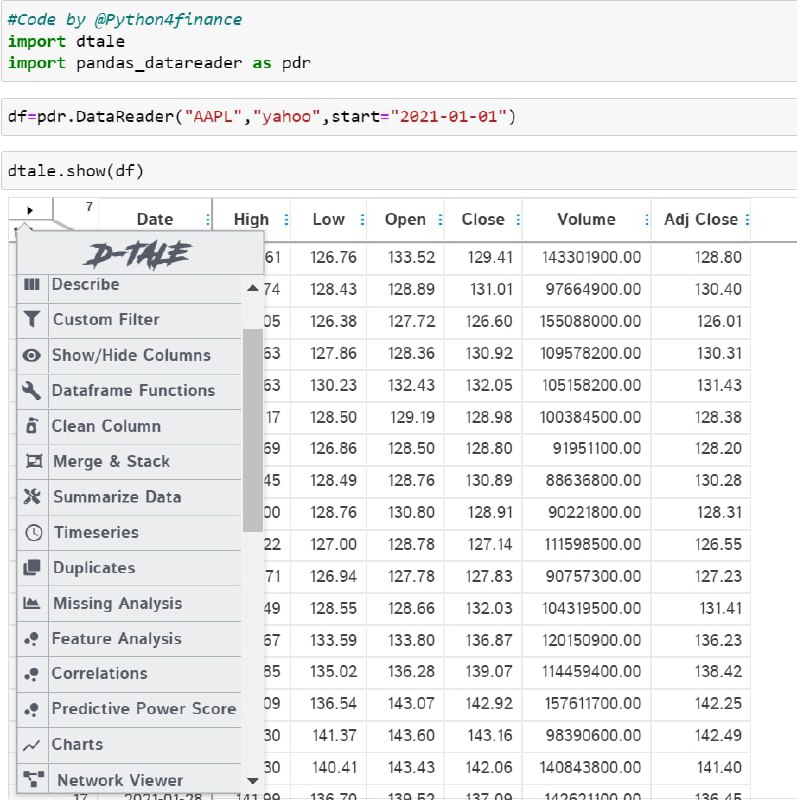This screenshot has width=797, height=800.
Task: Select Clean Column menu entry
Action: (129, 426)
